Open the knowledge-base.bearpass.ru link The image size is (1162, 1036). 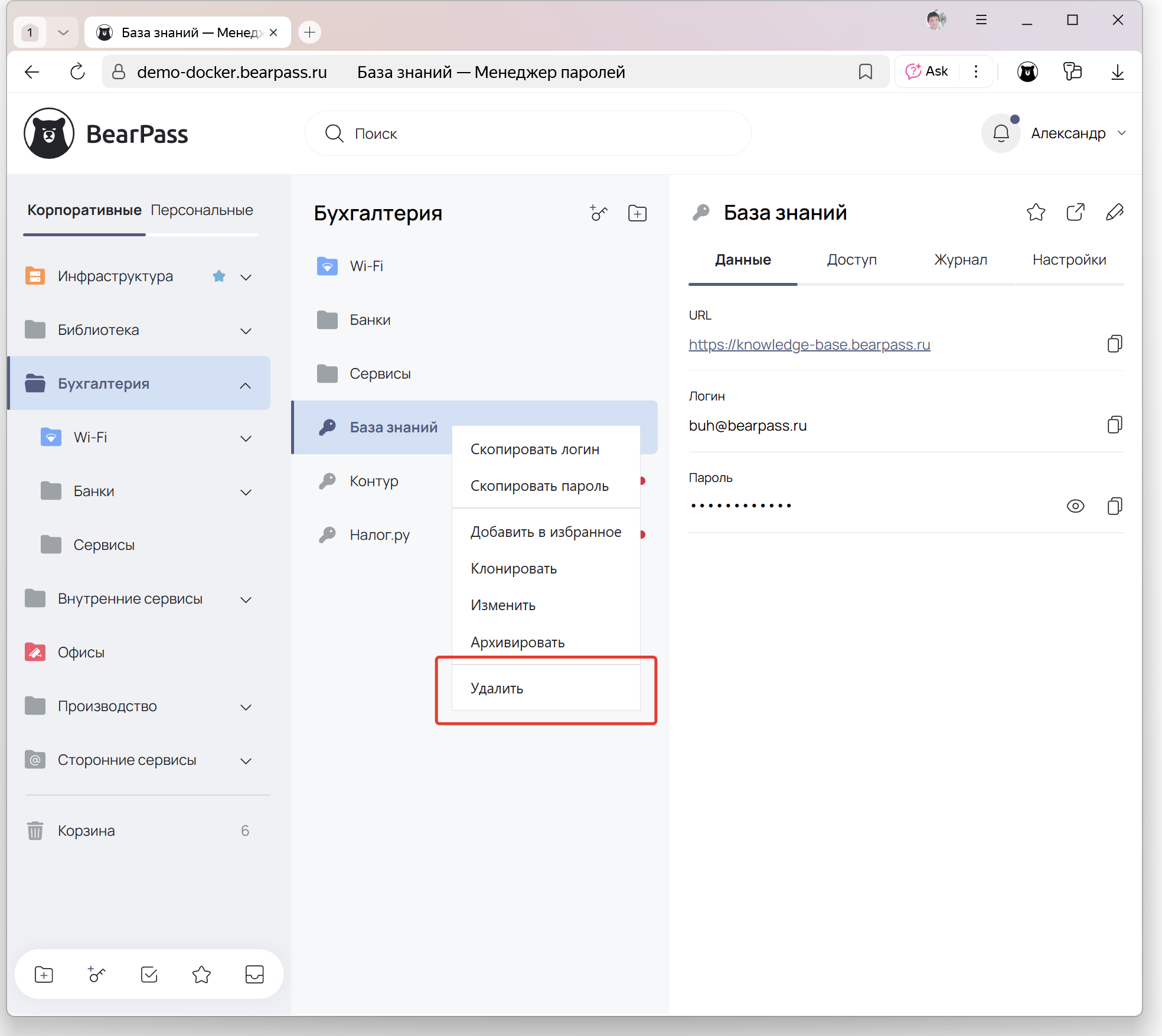click(809, 345)
